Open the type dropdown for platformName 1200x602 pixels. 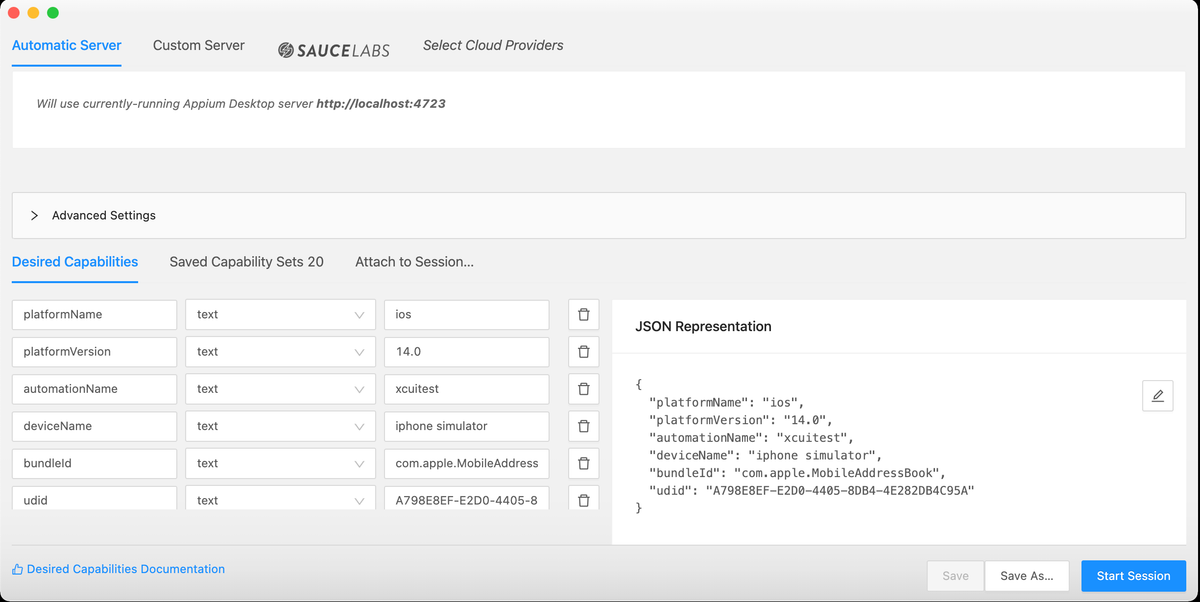[280, 314]
